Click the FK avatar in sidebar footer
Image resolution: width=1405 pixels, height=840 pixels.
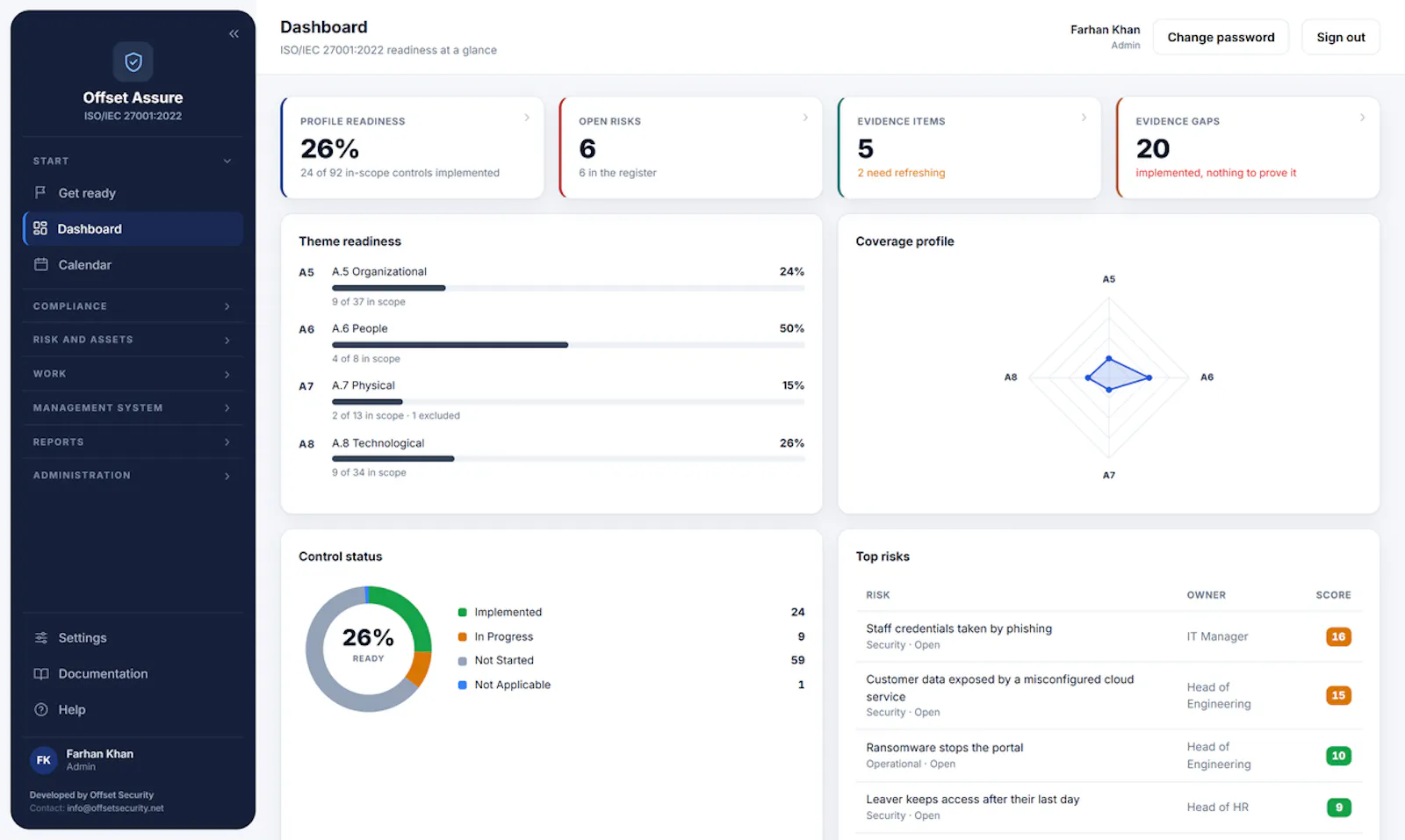coord(44,760)
